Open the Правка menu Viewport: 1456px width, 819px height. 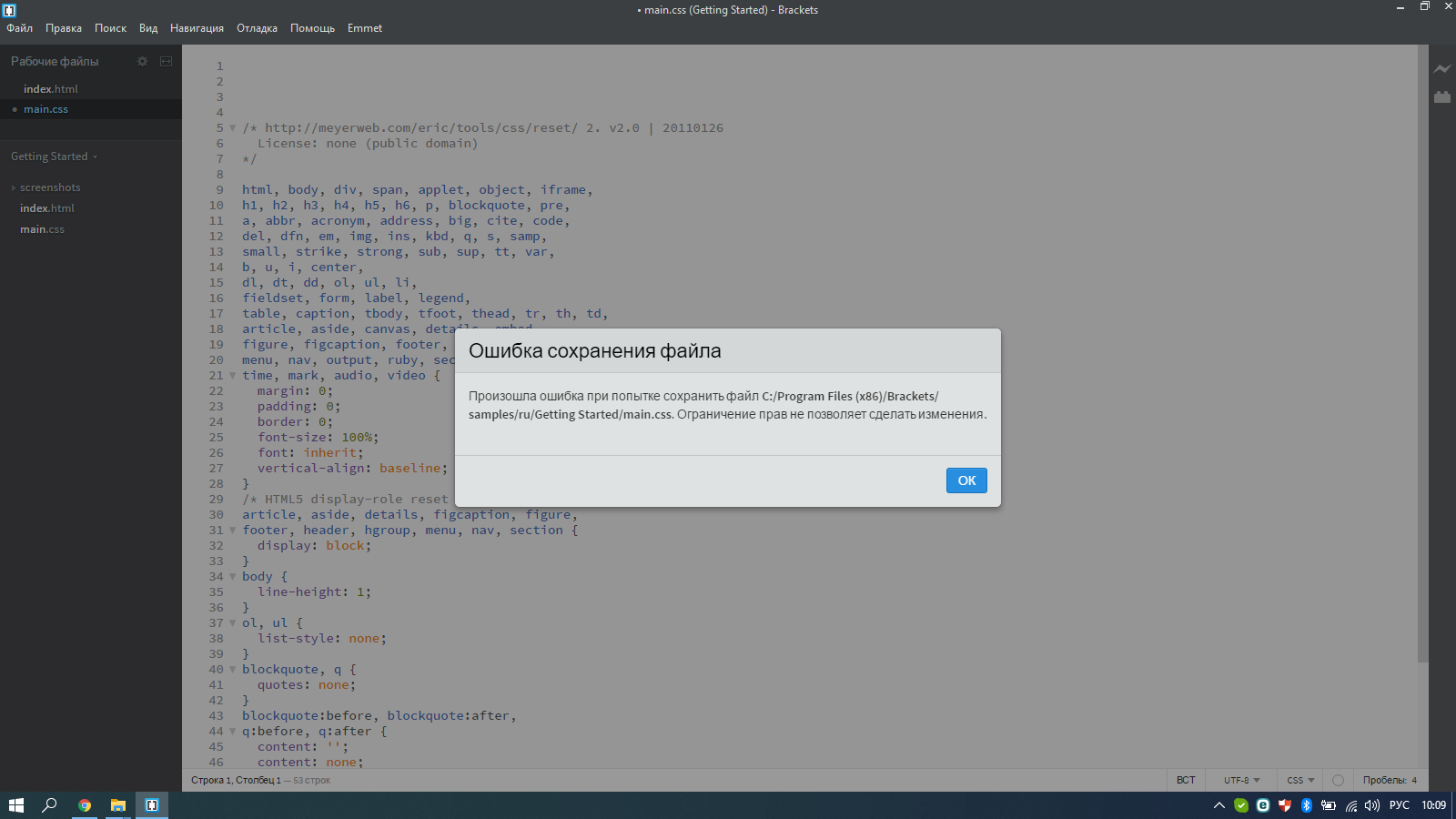click(64, 28)
